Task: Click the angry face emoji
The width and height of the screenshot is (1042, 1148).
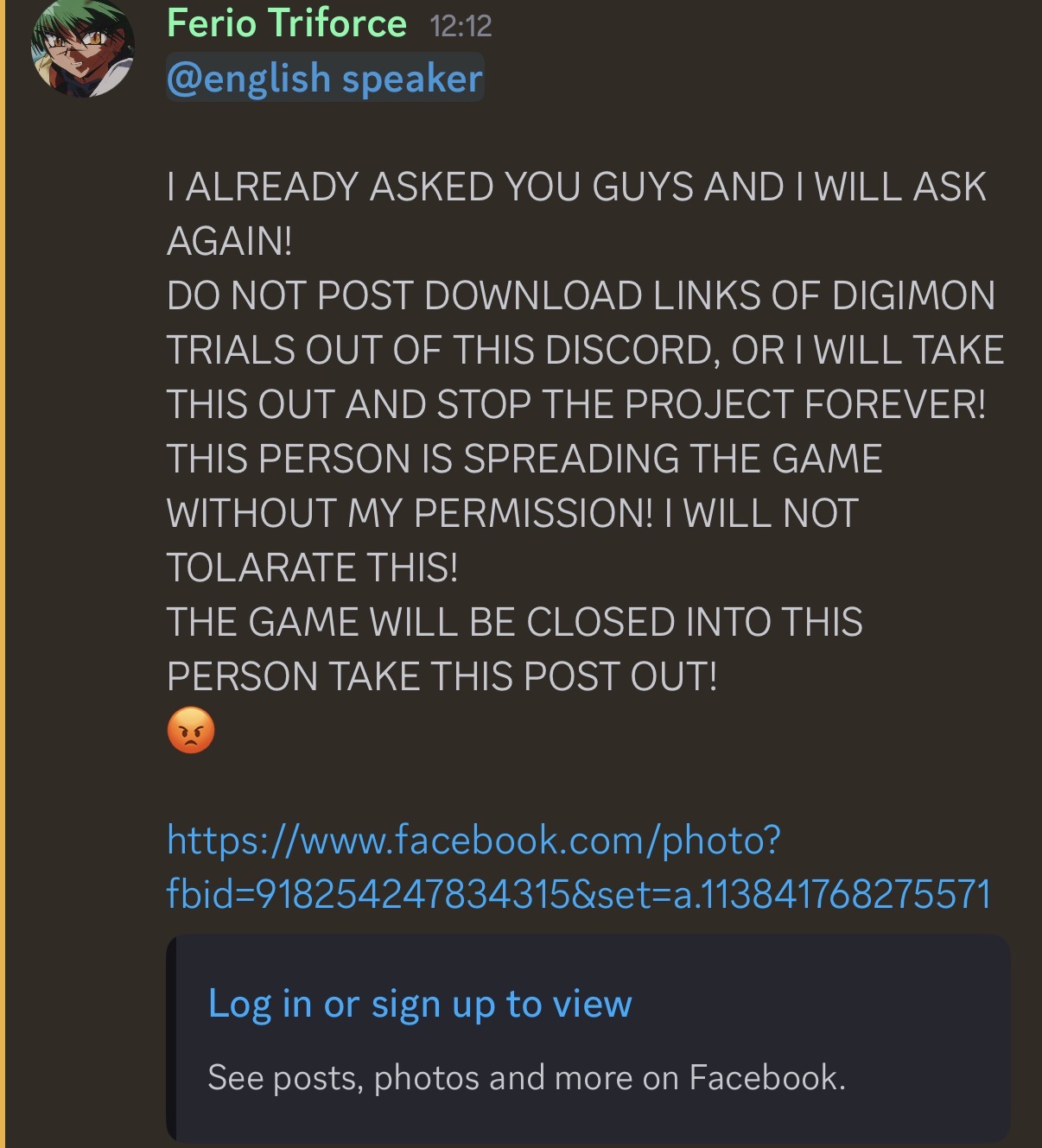Action: tap(191, 731)
